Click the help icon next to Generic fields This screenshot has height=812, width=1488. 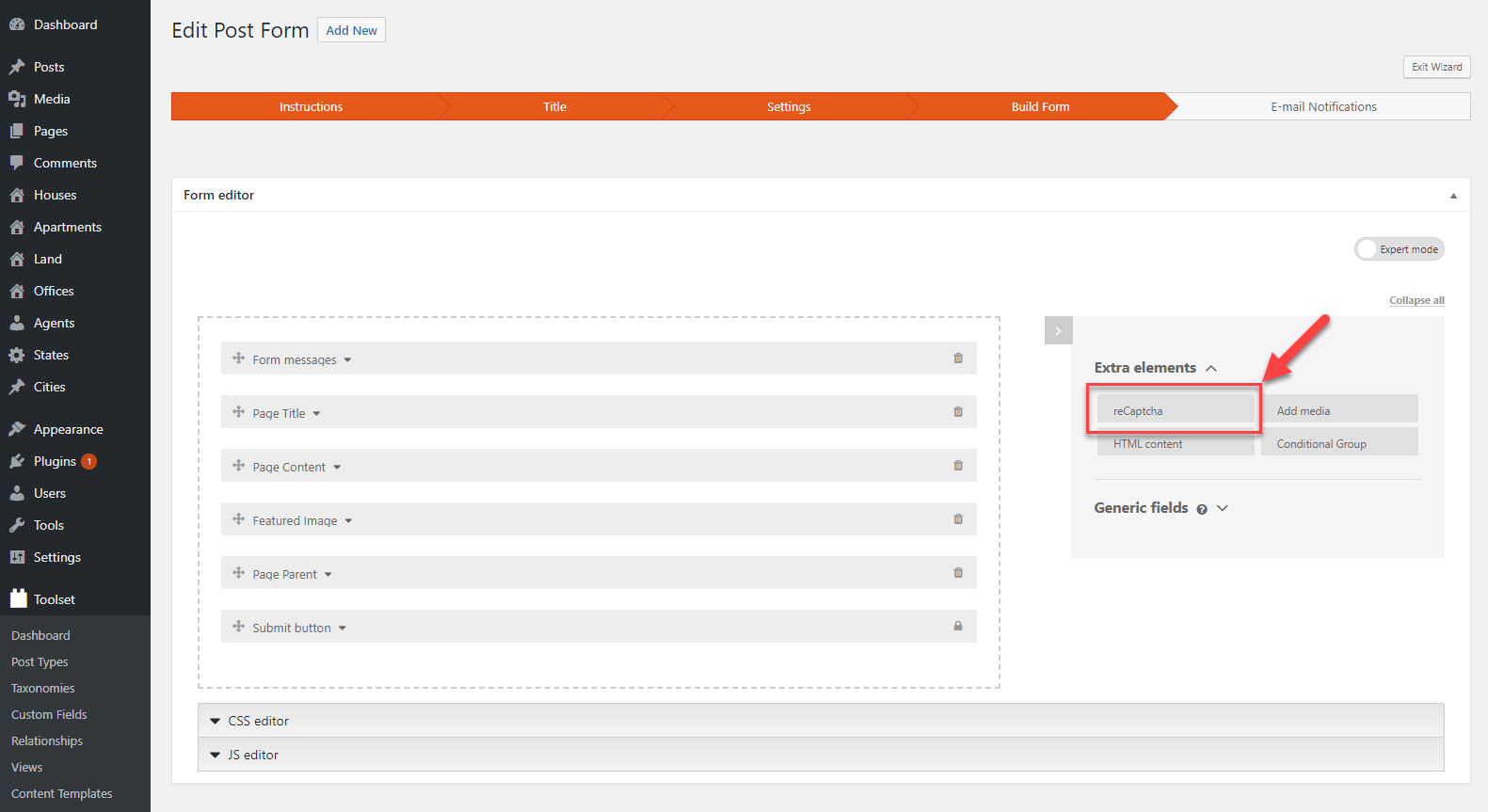tap(1202, 509)
